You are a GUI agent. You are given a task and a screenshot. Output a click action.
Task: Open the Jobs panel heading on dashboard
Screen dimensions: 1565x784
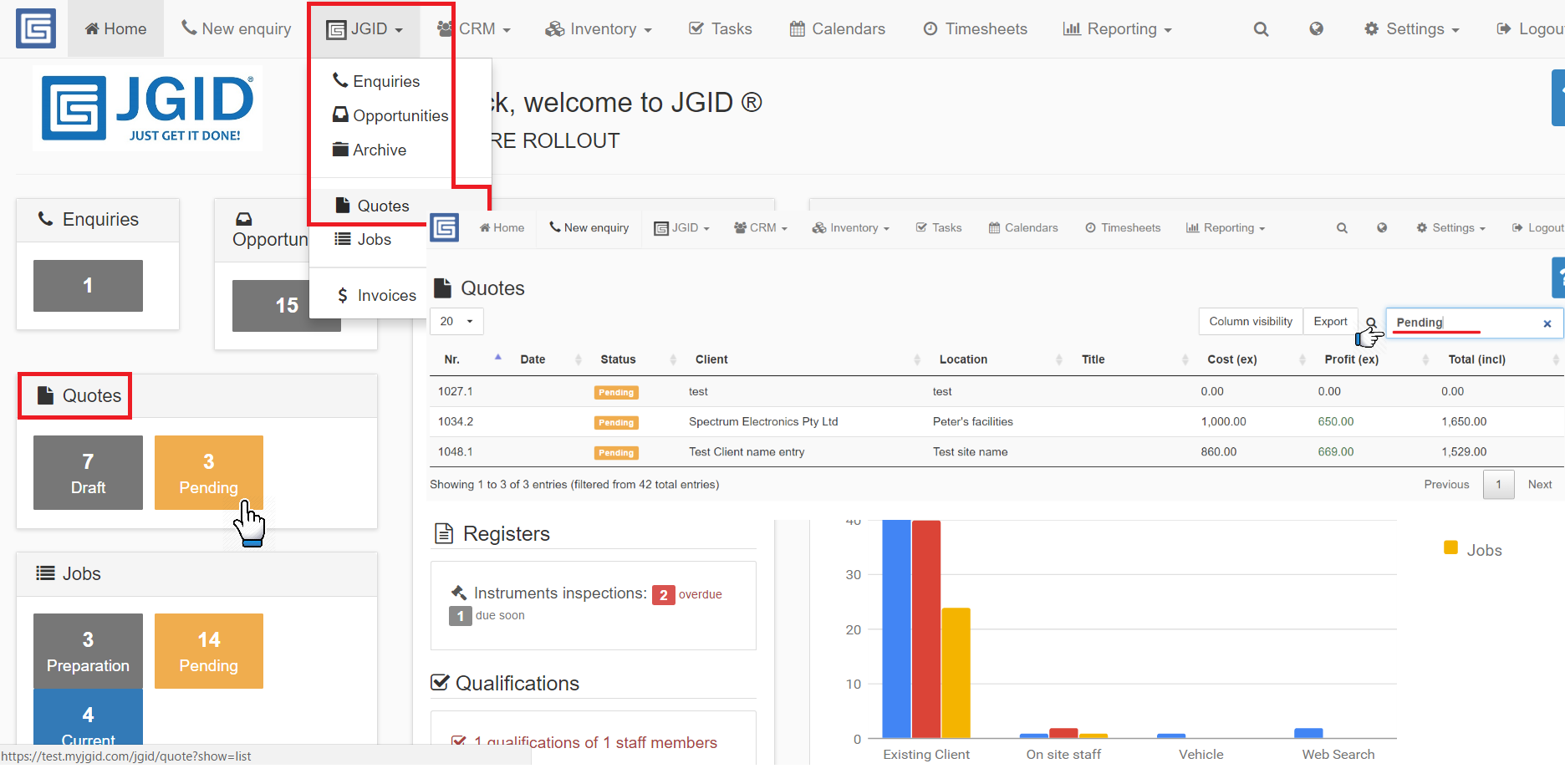69,573
